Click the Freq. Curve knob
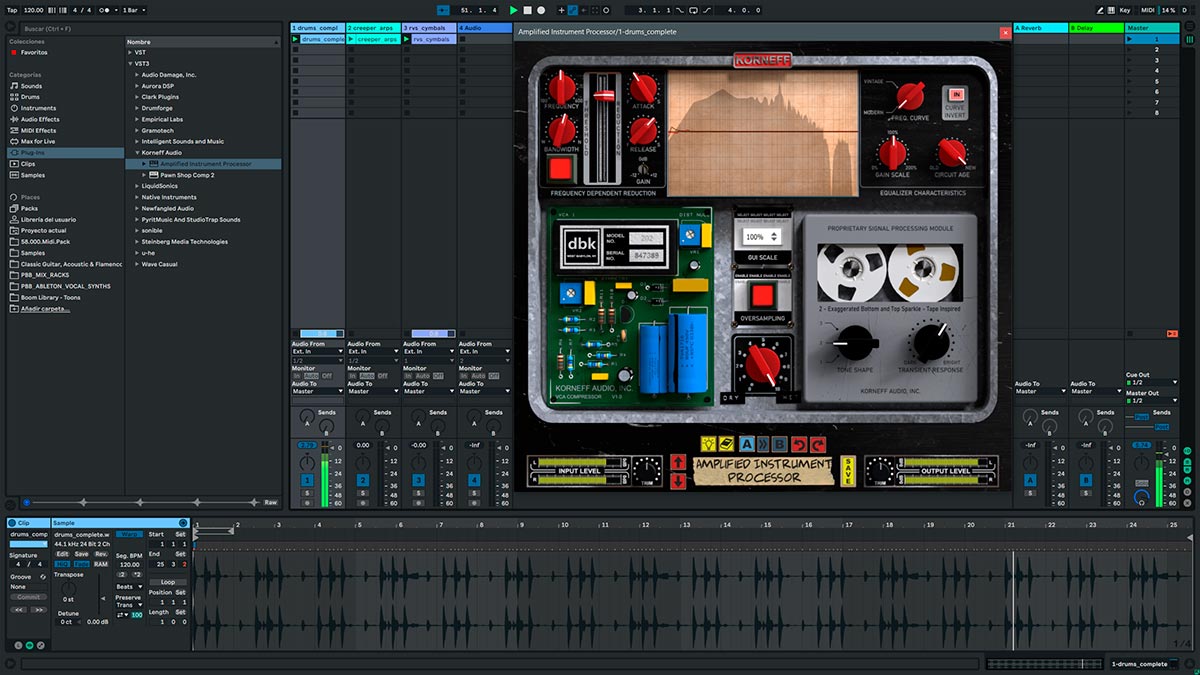 pyautogui.click(x=910, y=96)
